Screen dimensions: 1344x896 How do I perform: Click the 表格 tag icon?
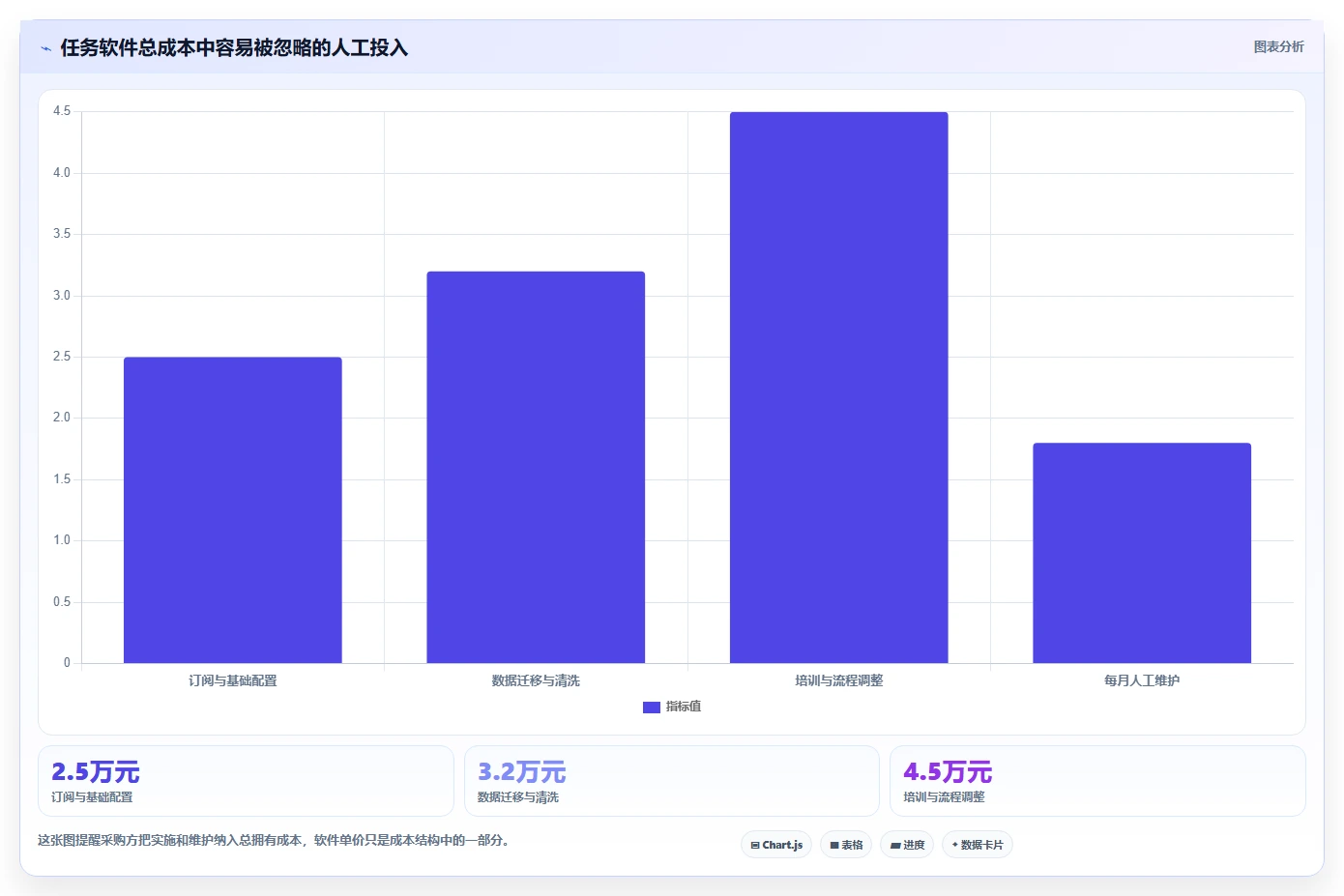[834, 846]
